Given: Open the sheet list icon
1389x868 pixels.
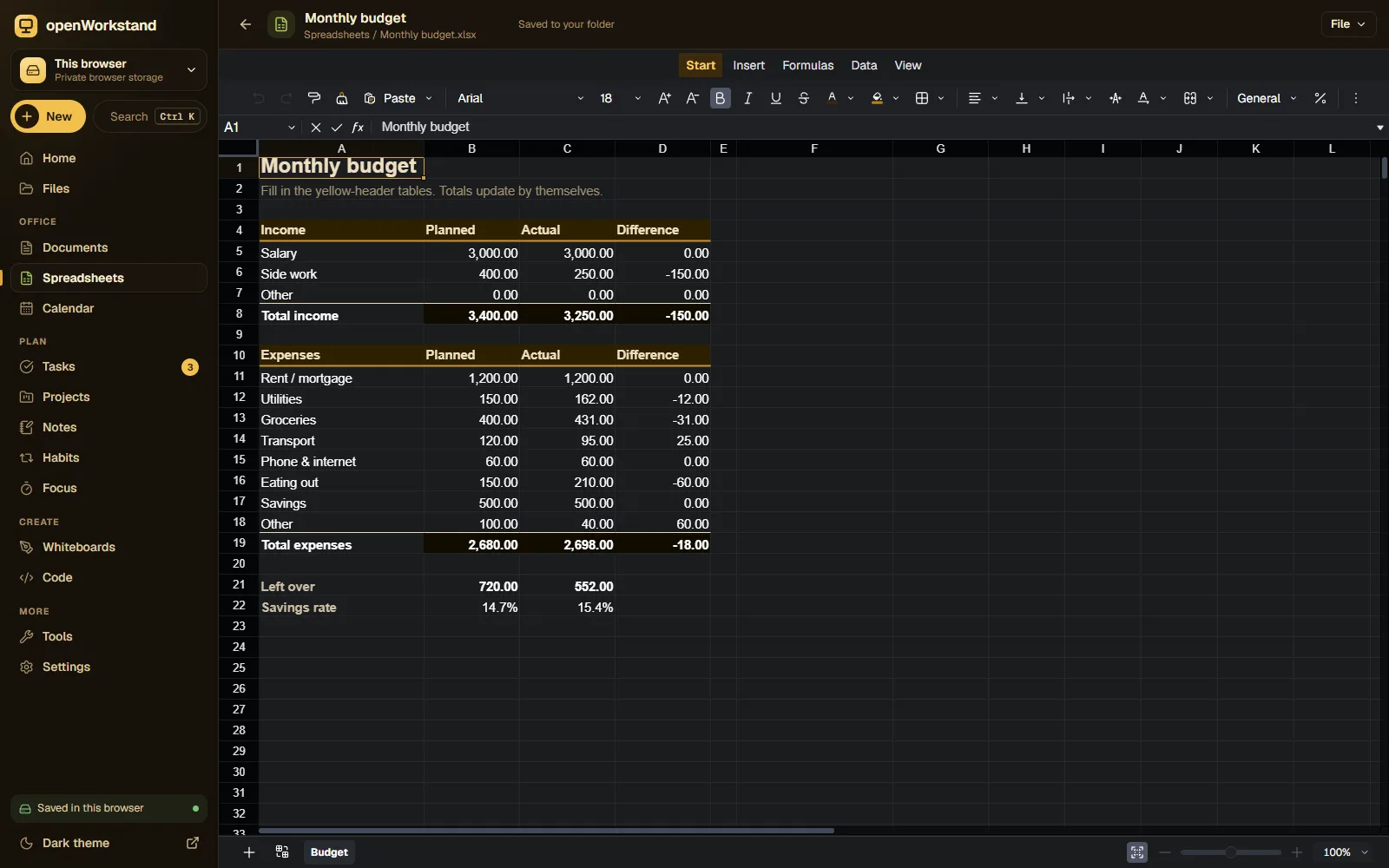Looking at the screenshot, I should click(x=282, y=852).
